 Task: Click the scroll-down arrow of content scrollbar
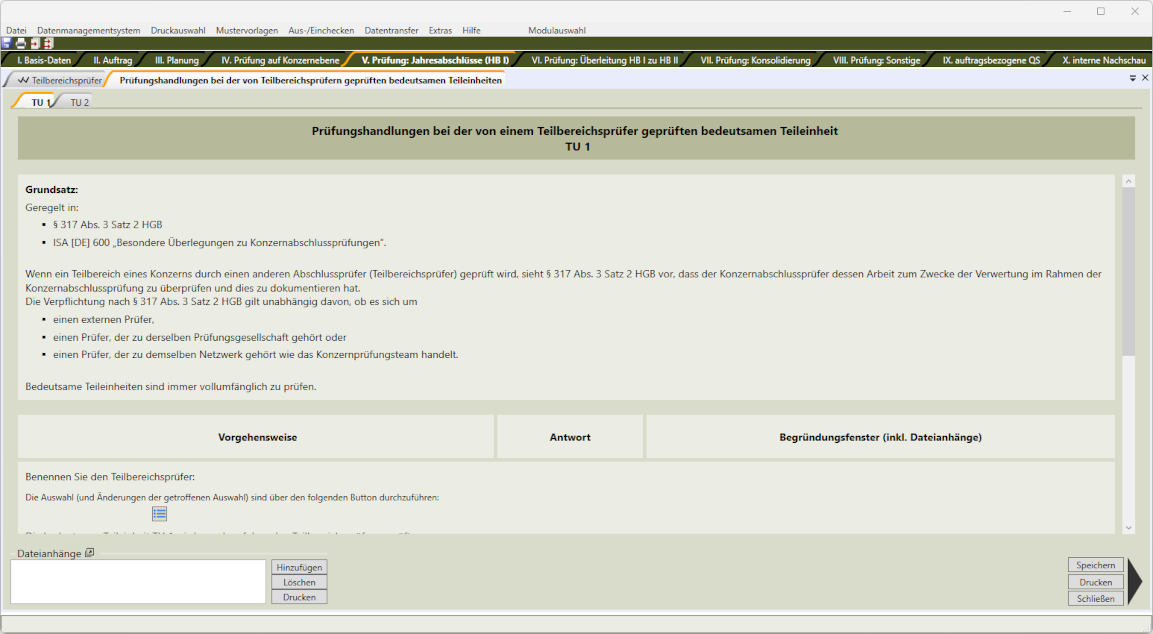pyautogui.click(x=1128, y=527)
